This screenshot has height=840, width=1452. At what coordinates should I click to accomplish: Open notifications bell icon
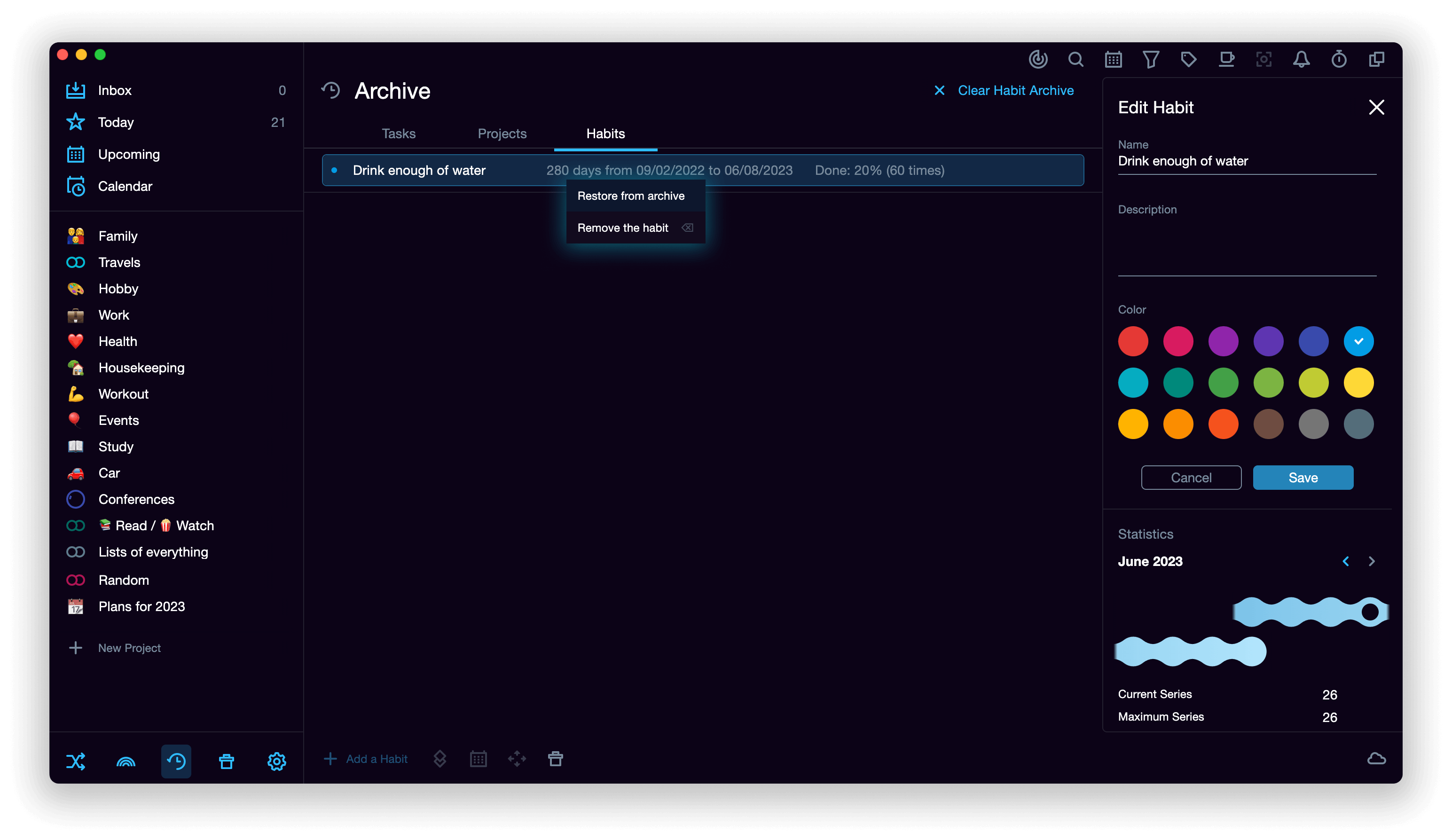pyautogui.click(x=1301, y=59)
